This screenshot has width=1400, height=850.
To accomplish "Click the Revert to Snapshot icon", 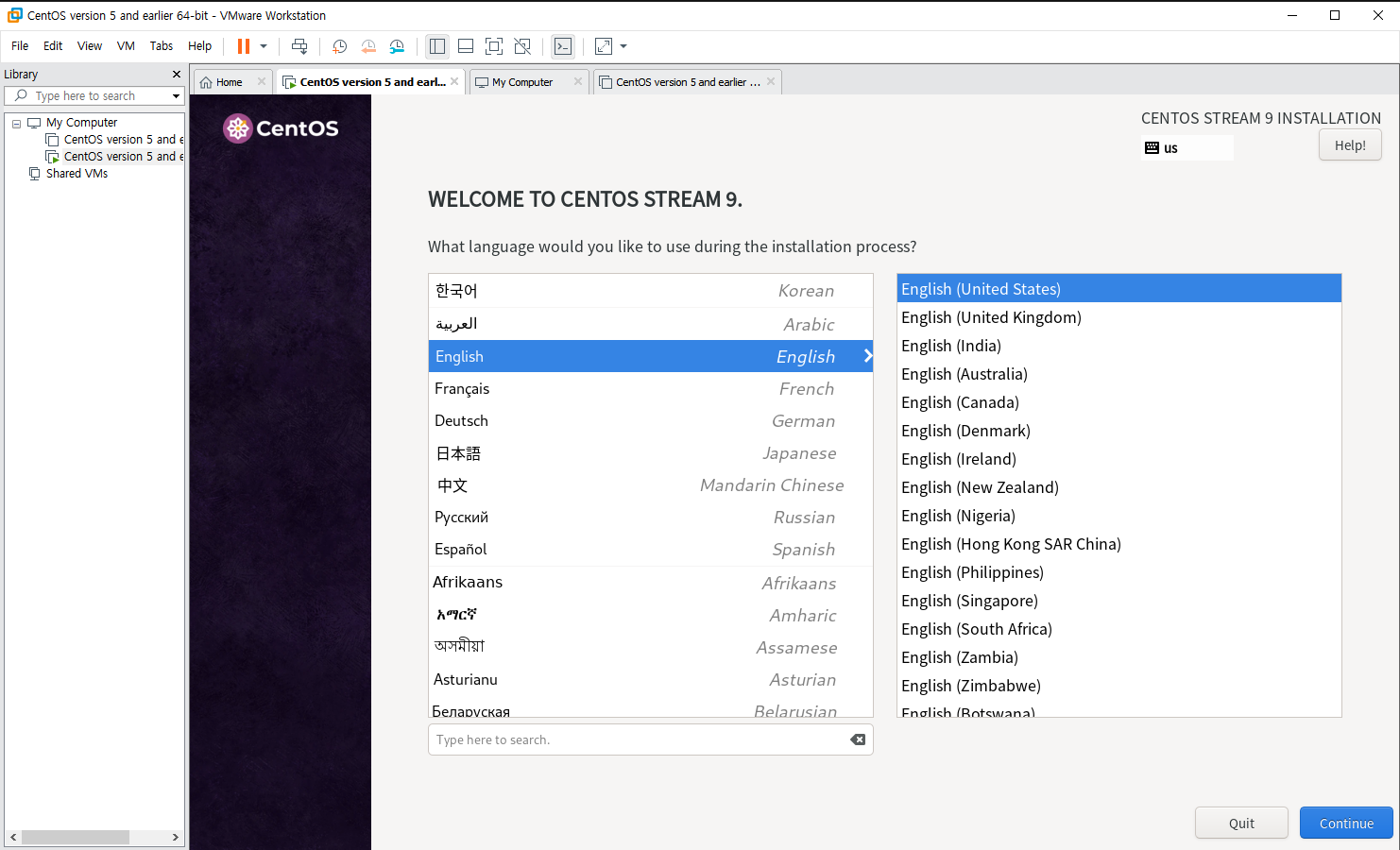I will (x=368, y=46).
